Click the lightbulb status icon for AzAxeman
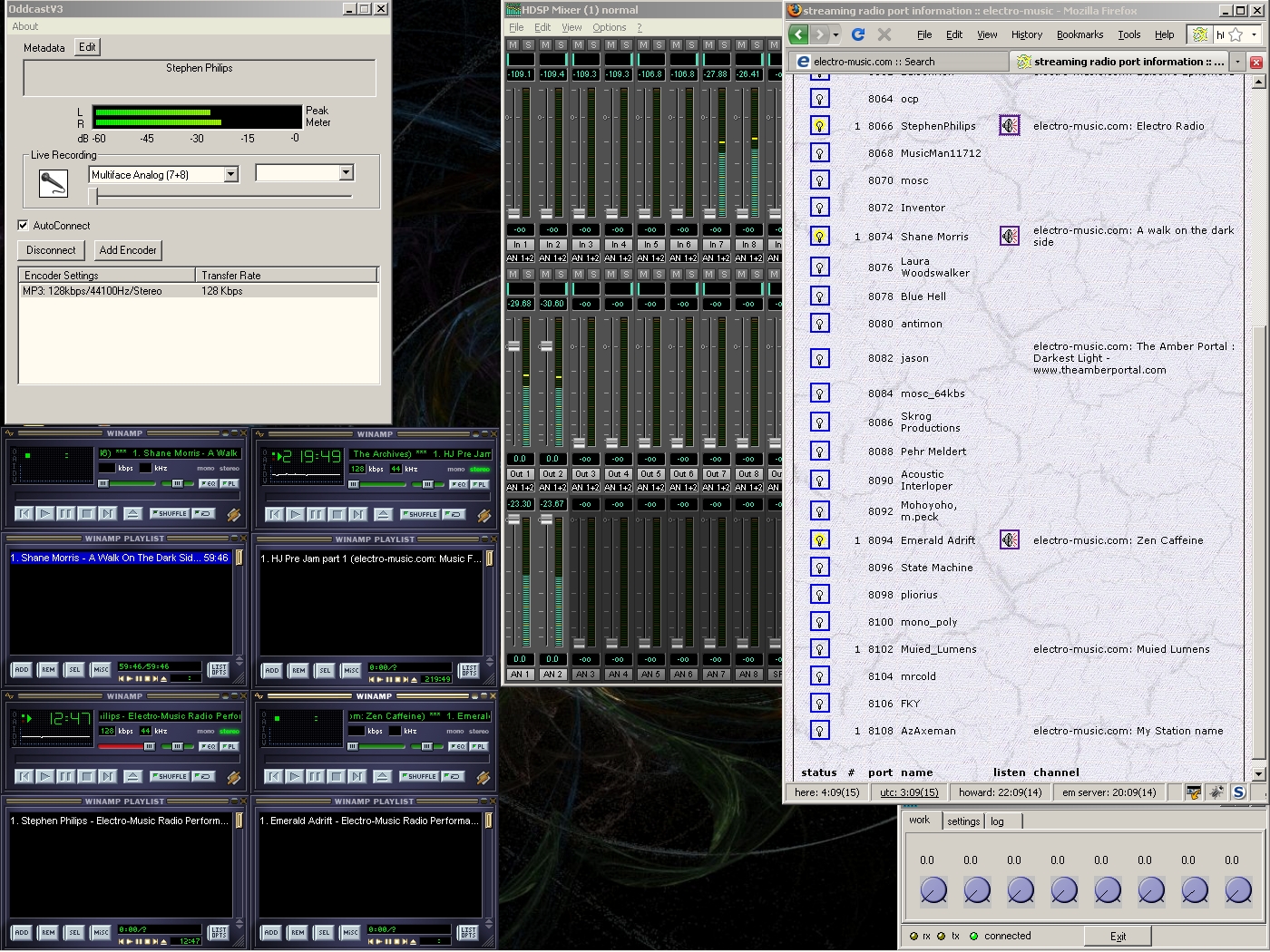The width and height of the screenshot is (1270, 952). (819, 730)
